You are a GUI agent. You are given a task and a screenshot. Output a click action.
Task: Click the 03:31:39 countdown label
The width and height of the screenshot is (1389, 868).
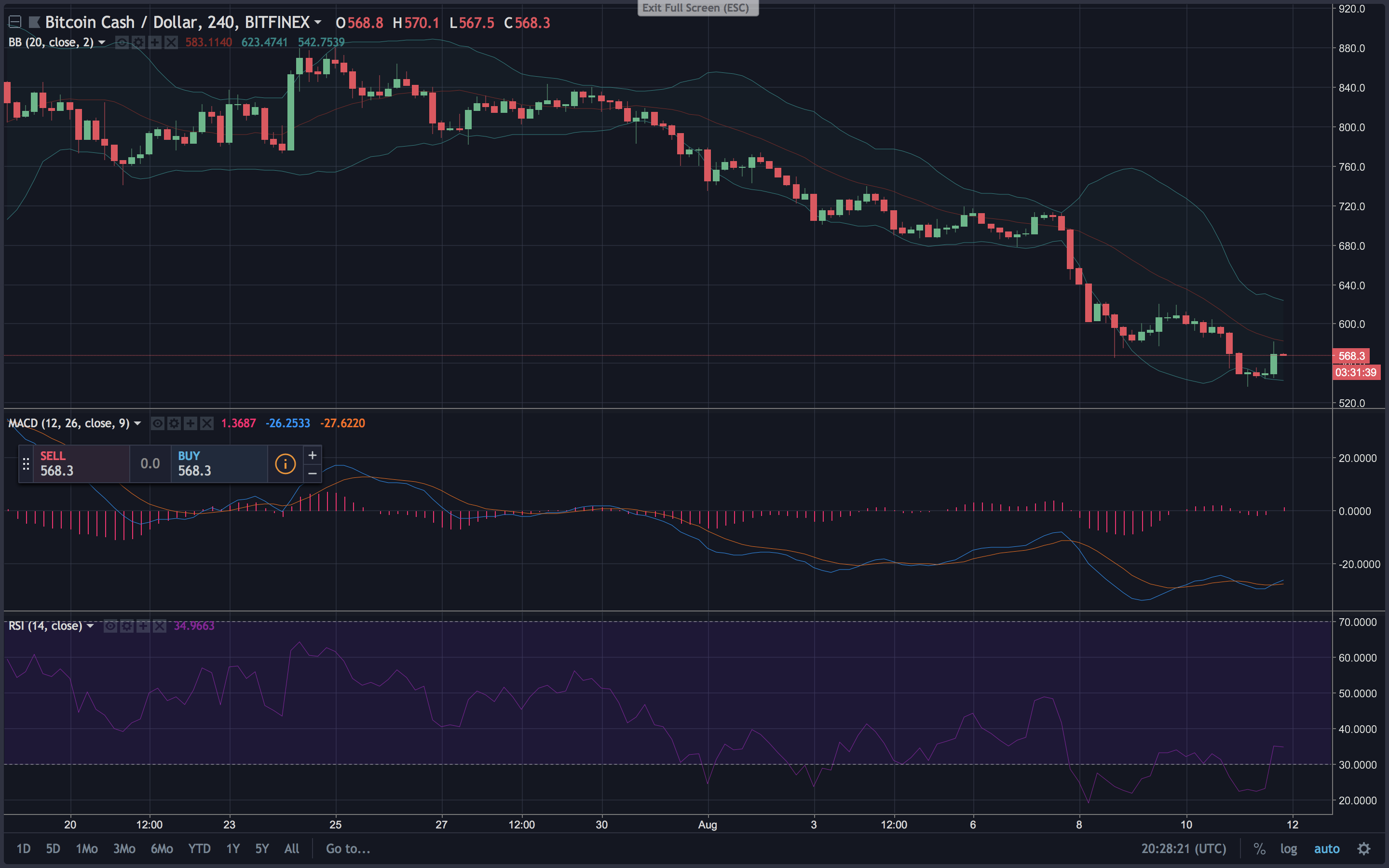tap(1356, 373)
